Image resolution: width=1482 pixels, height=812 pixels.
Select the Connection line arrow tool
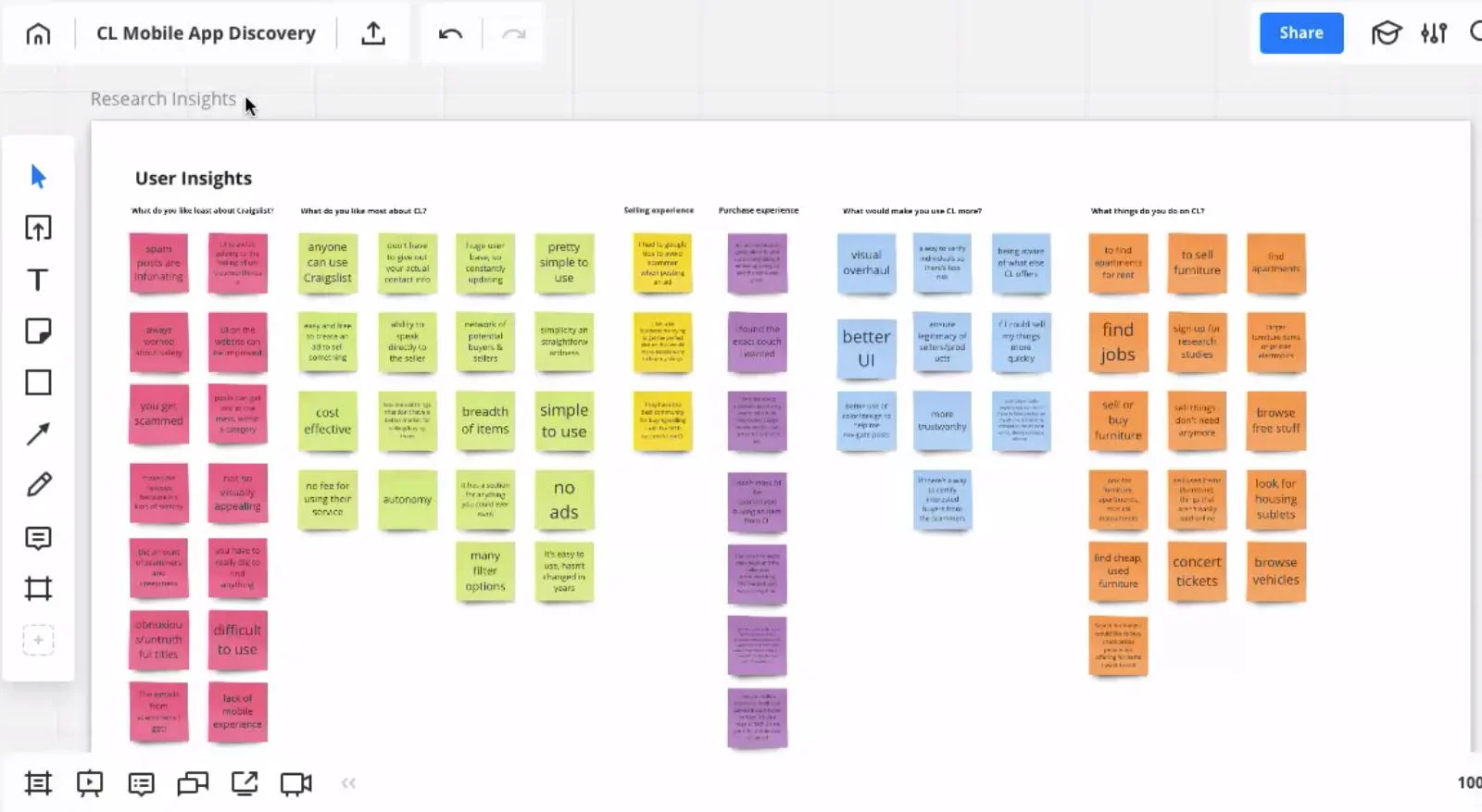[38, 433]
